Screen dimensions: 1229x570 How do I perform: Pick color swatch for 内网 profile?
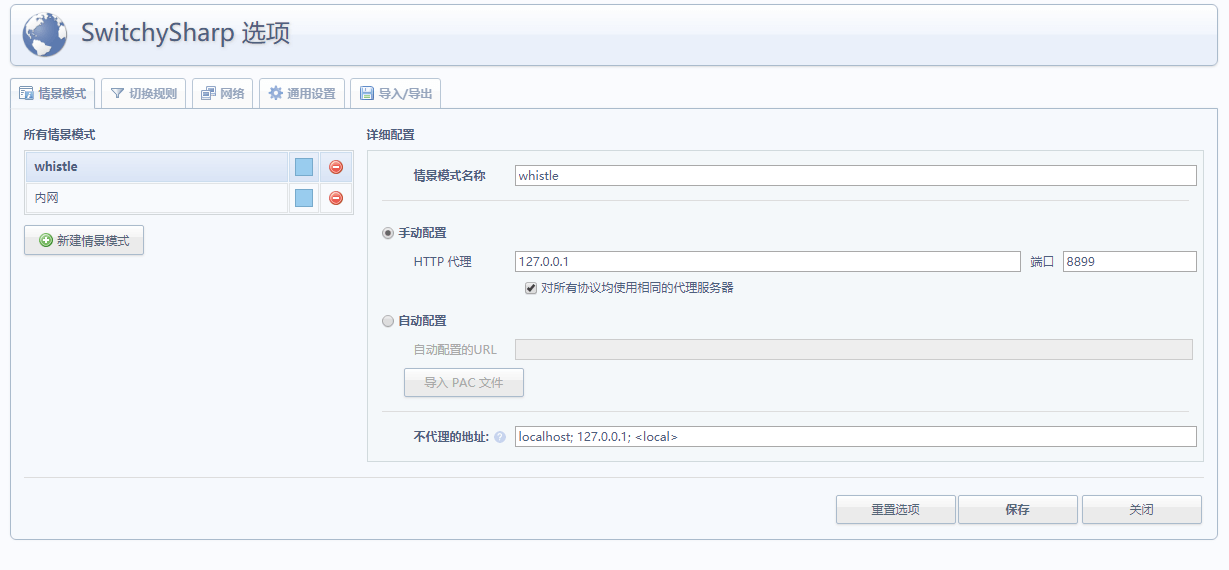(x=304, y=198)
